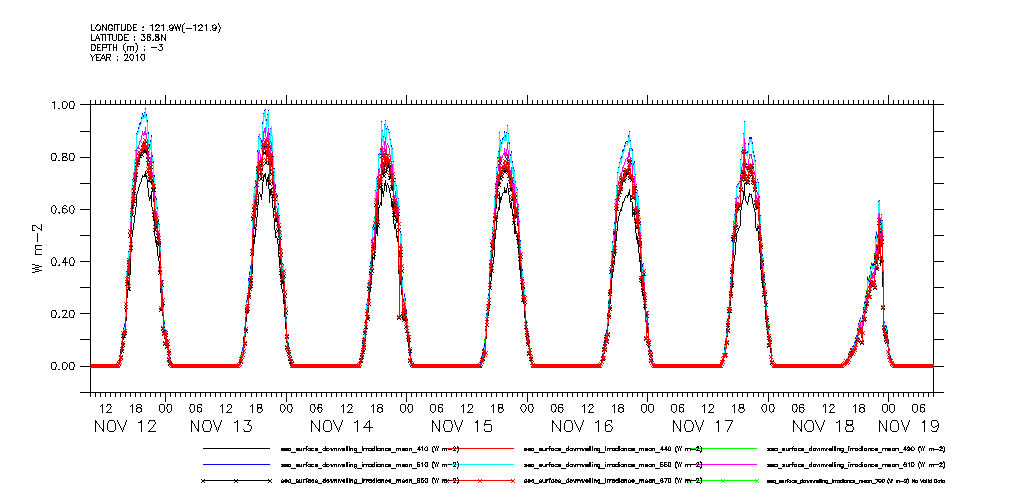The image size is (1009, 504).
Task: Select the legend label ending in mean_670
Action: [613, 481]
